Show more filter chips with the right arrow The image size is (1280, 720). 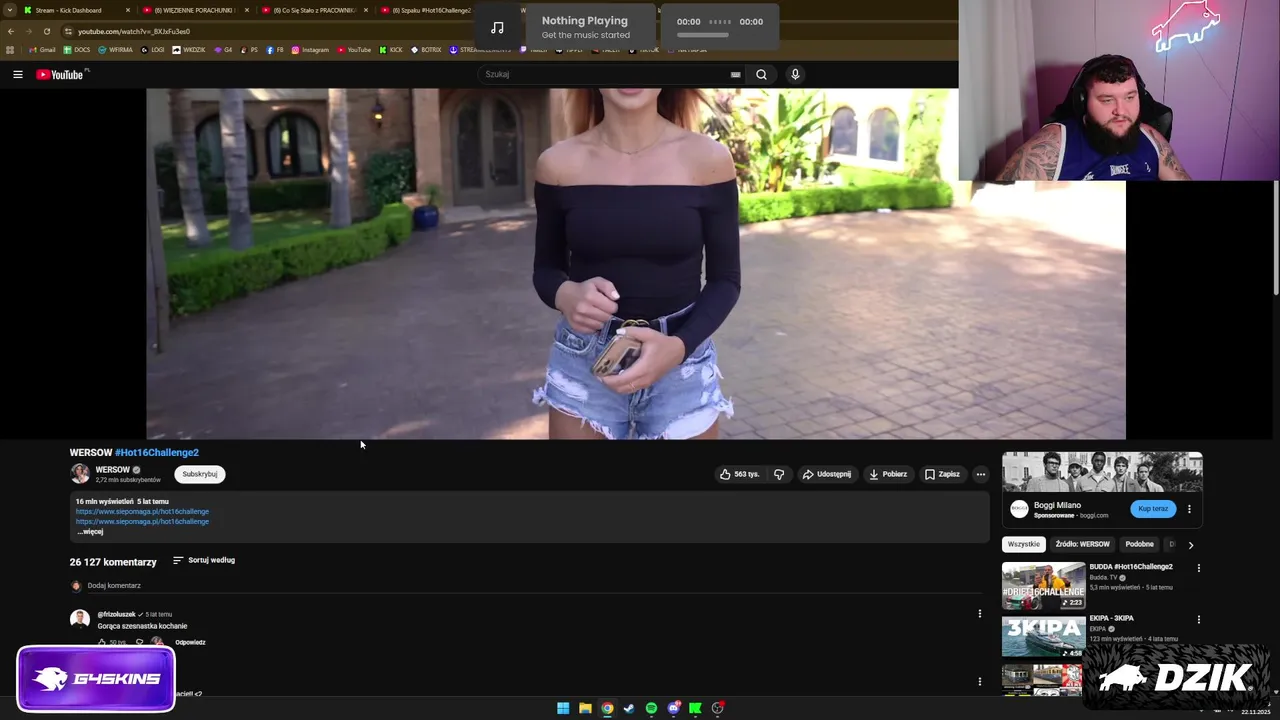tap(1190, 545)
